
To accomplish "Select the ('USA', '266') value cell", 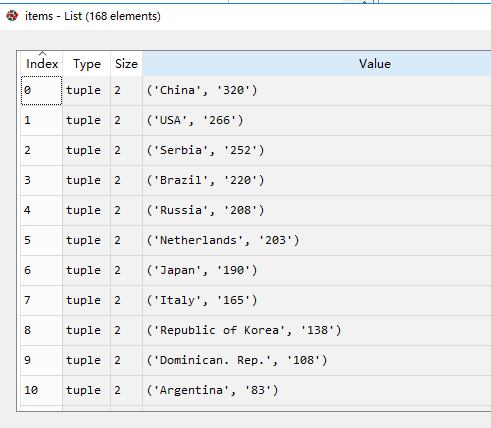I will pos(317,120).
